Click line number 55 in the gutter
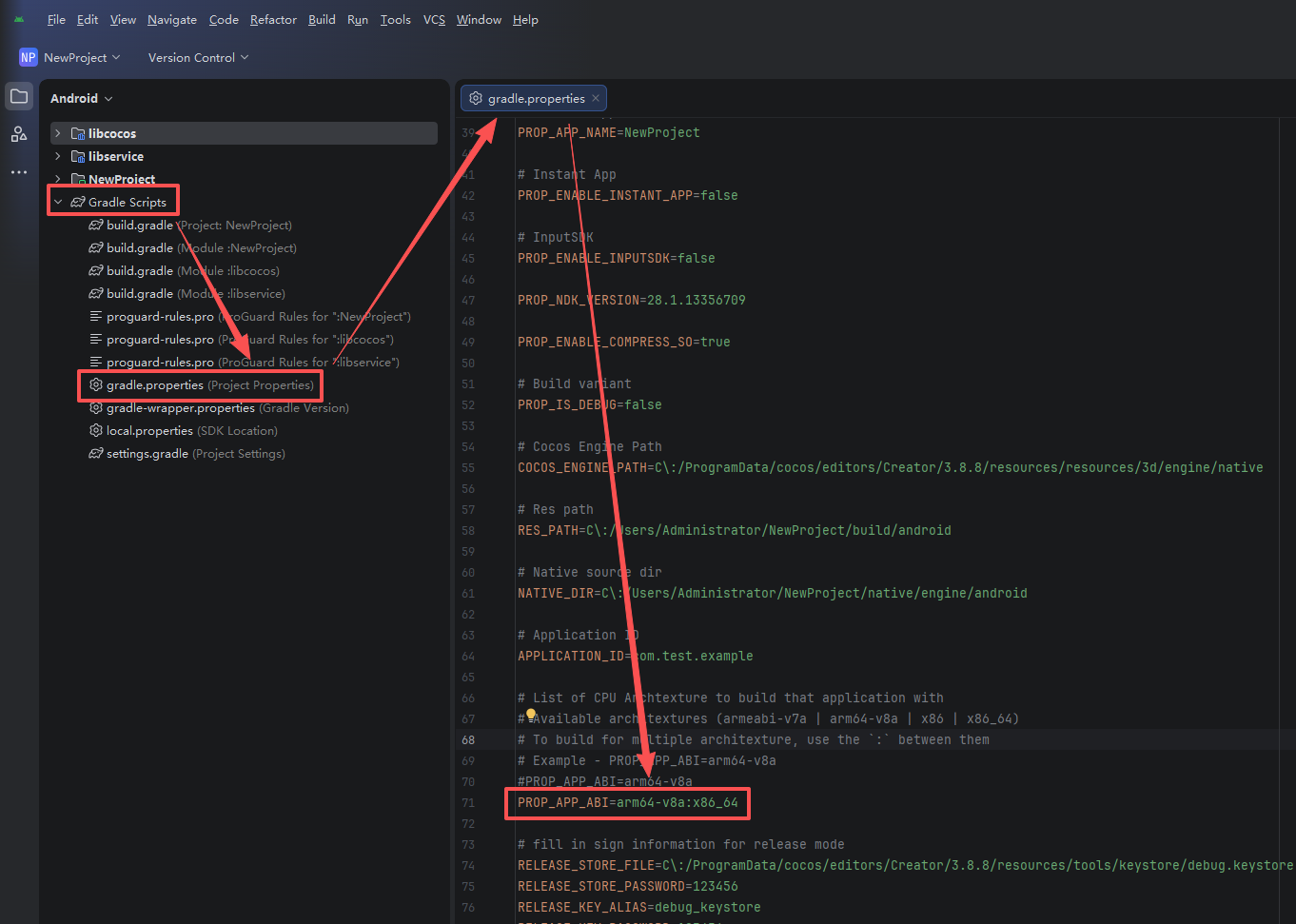Screen dimensions: 1296x924 468,467
